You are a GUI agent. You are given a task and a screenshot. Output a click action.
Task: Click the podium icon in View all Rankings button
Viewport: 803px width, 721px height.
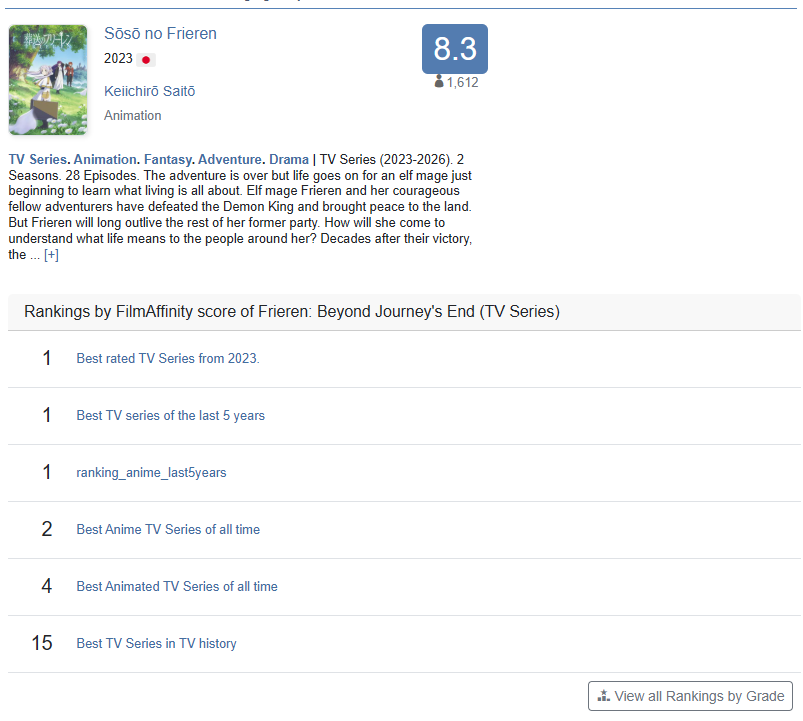point(604,695)
